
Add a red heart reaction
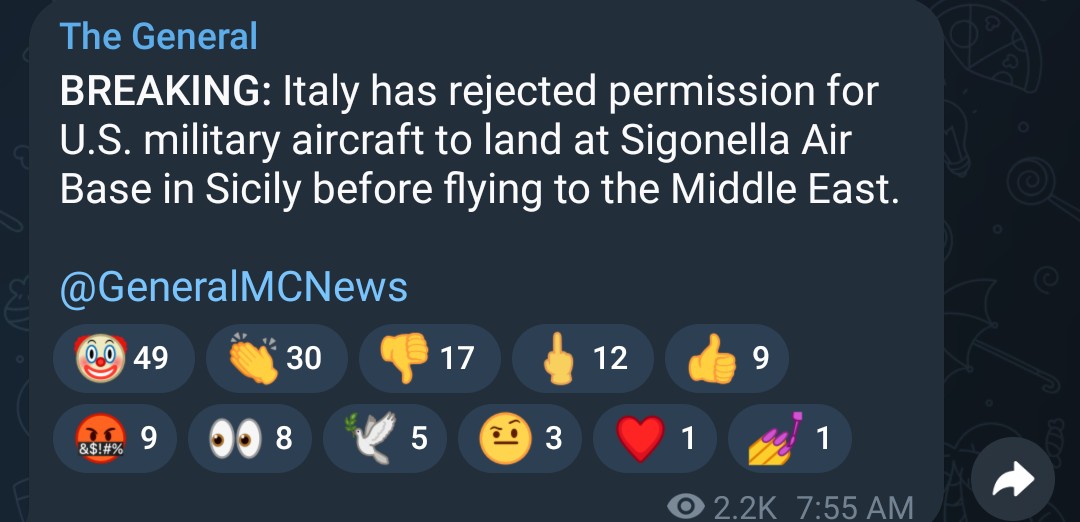coord(654,437)
